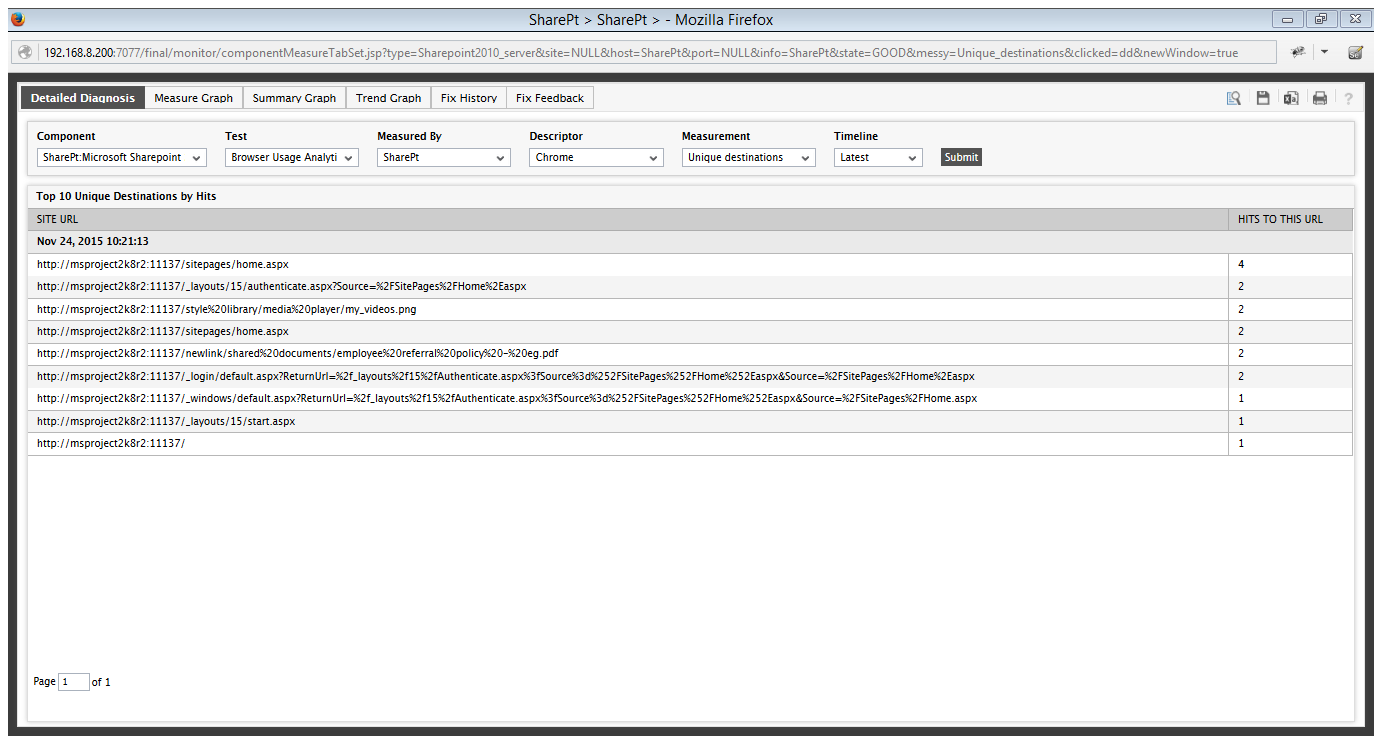Click the printer icon
Viewport: 1382px width, 744px height.
(x=1320, y=98)
